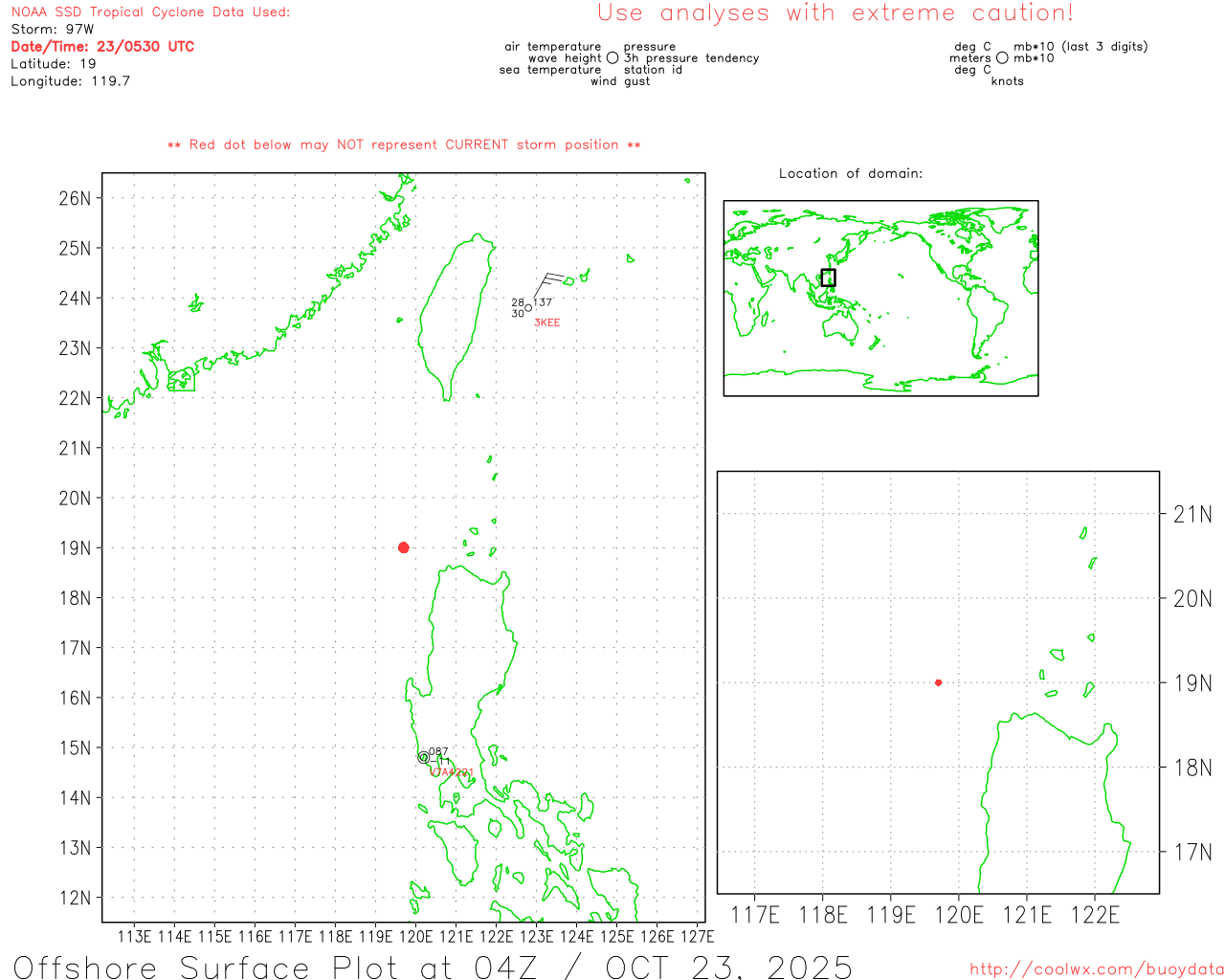Click the legend circle beside 'meters'
The width and height of the screenshot is (1225, 980).
click(x=1002, y=58)
